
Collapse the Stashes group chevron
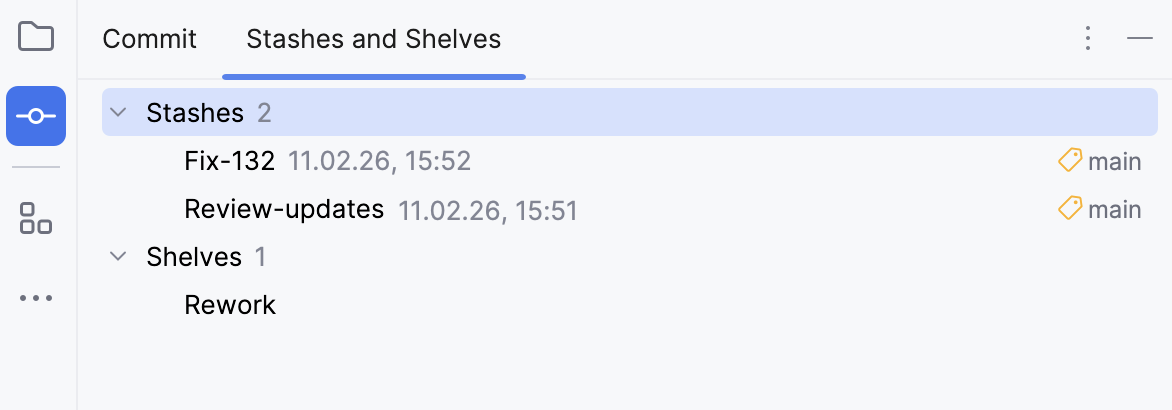[118, 112]
